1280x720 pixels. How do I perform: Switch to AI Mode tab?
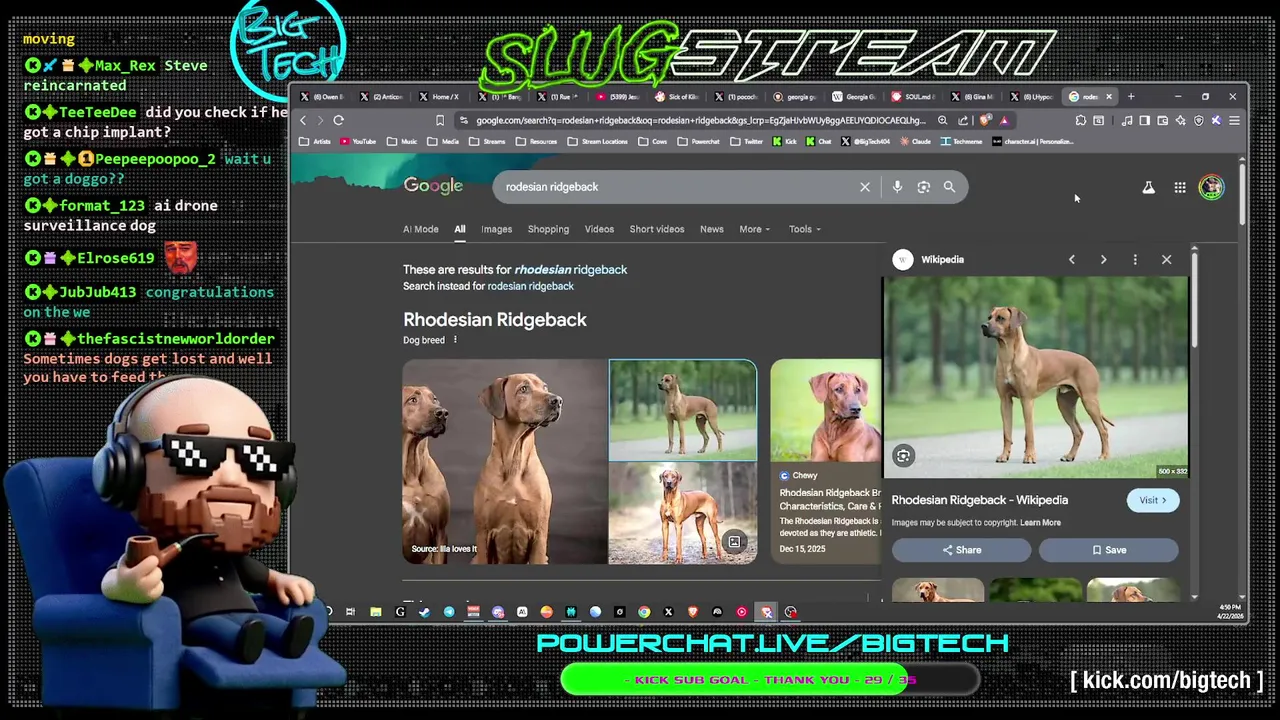421,229
